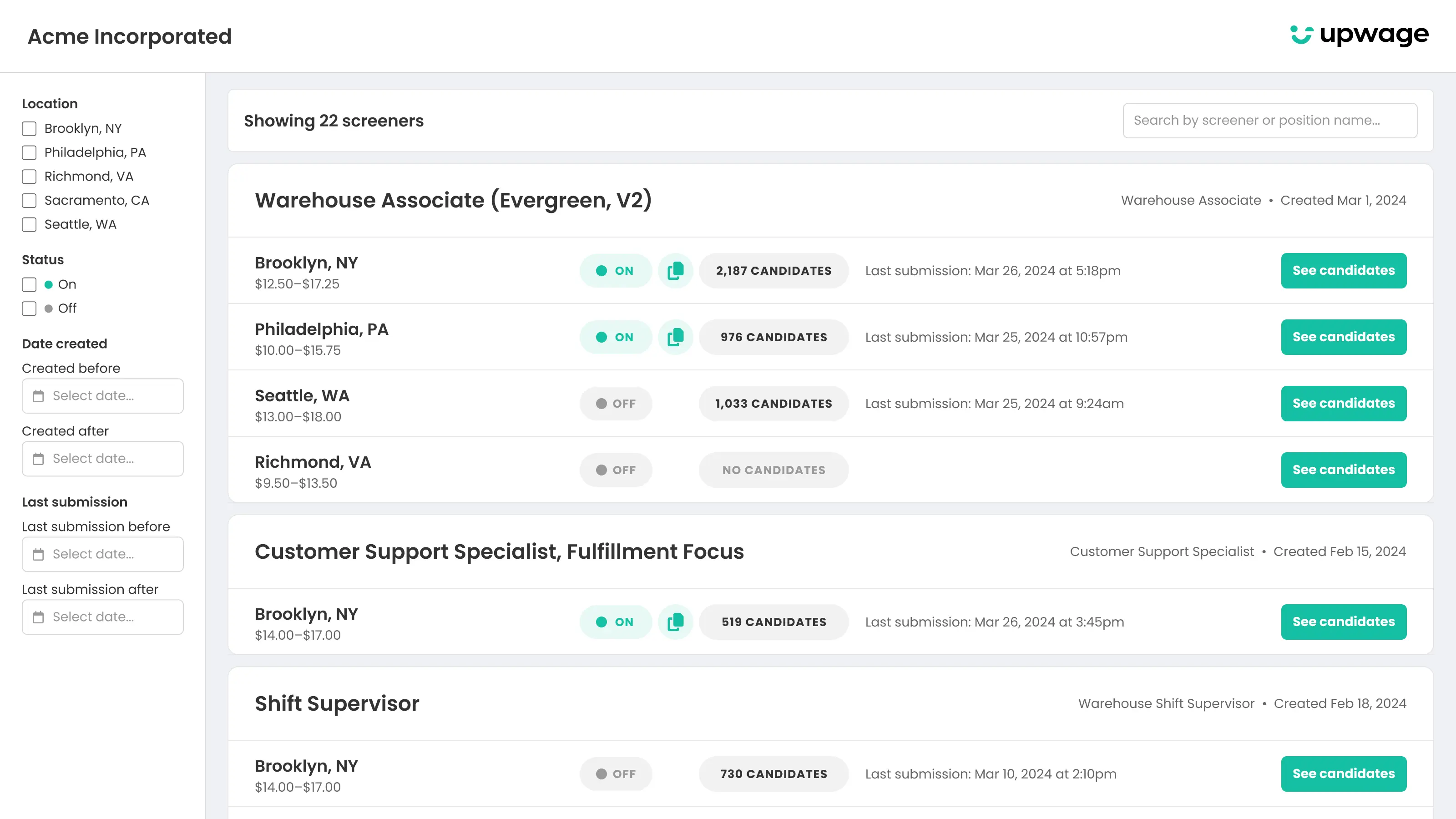Open the Created before date picker
Viewport: 1456px width, 819px height.
(103, 396)
